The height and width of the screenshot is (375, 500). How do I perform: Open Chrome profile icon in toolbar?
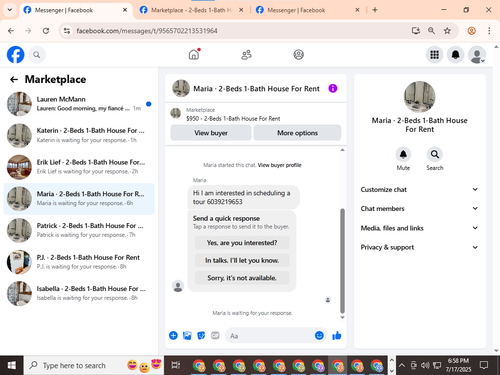coord(471,31)
